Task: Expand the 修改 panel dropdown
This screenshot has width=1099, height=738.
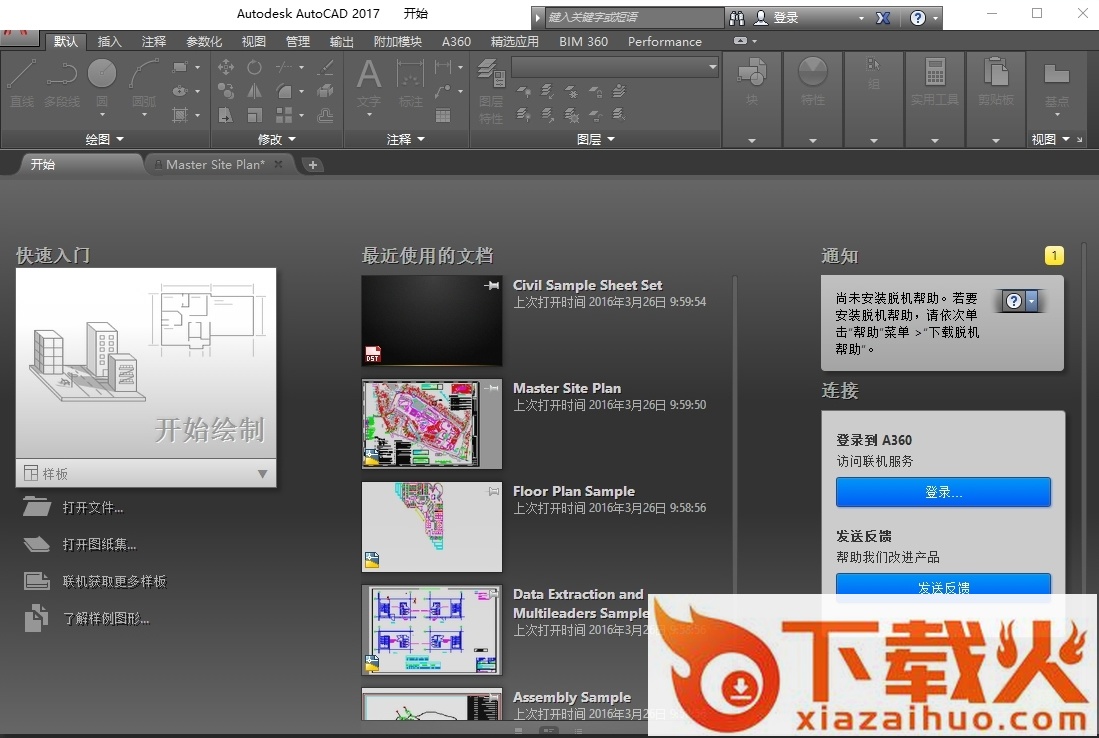Action: pyautogui.click(x=277, y=139)
